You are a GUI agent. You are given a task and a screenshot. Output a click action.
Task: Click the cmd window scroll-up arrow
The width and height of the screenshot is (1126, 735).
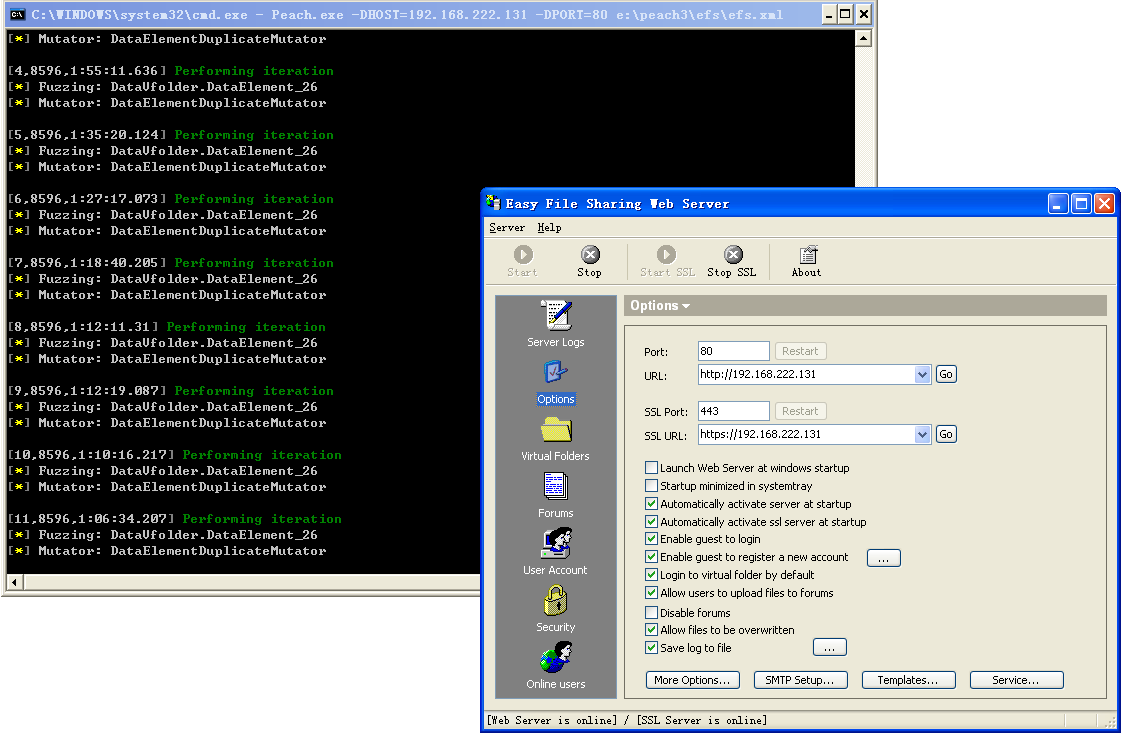click(864, 39)
